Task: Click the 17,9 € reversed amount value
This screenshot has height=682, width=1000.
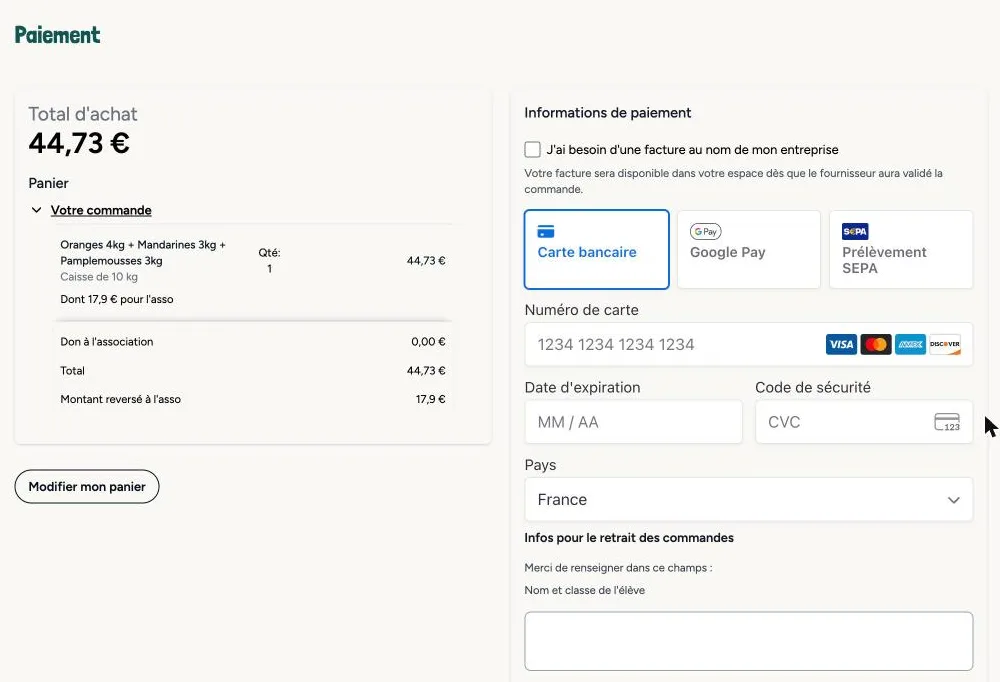Action: pos(430,399)
